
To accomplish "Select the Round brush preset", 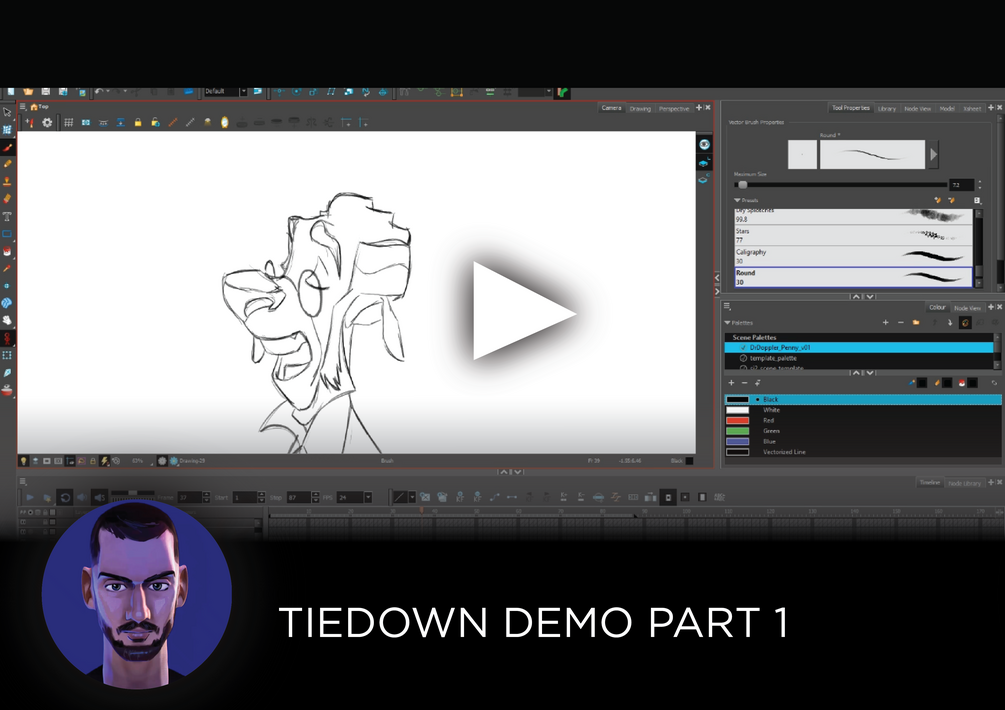I will (853, 277).
